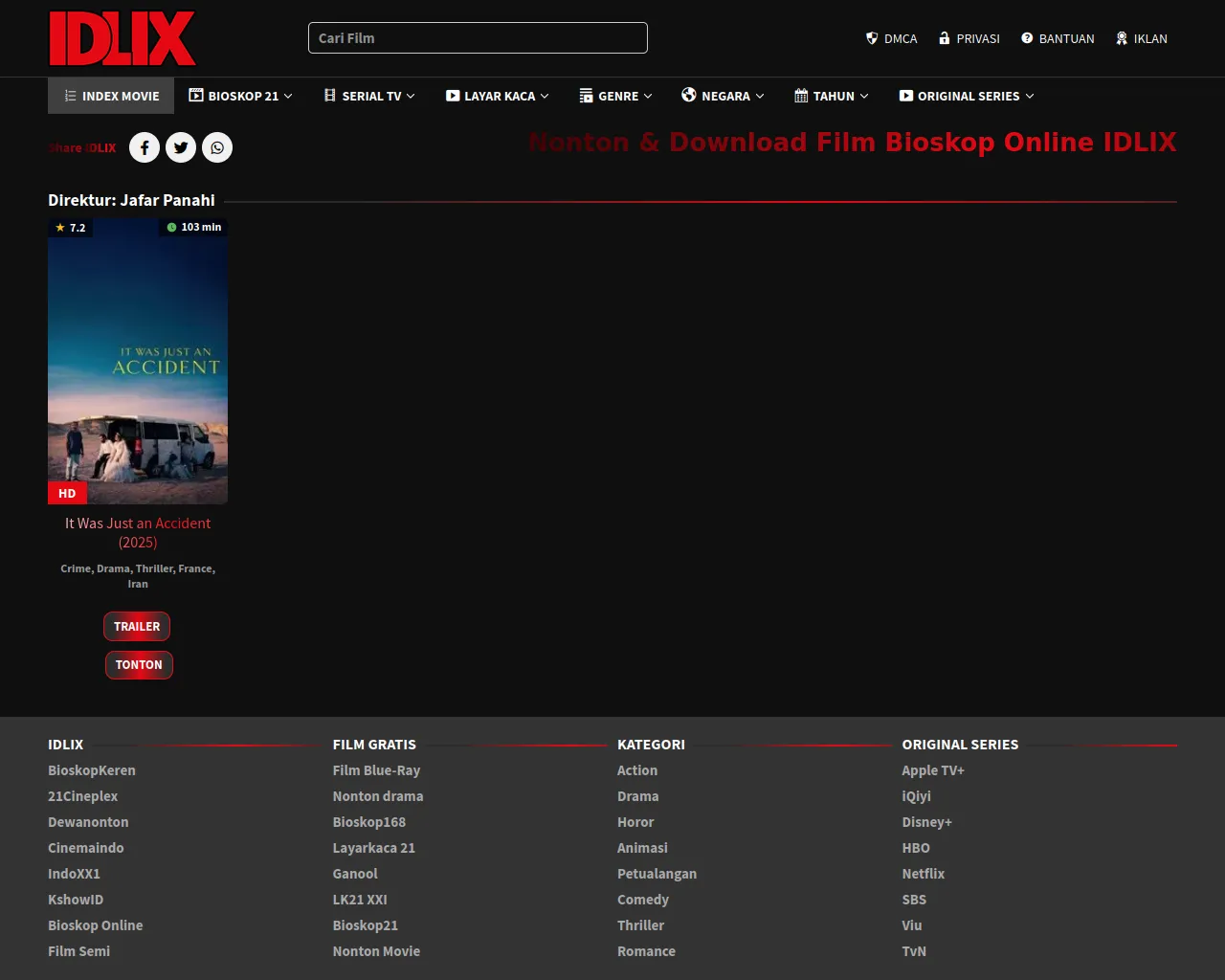The width and height of the screenshot is (1225, 980).
Task: Click the Original Series play icon
Action: click(x=906, y=96)
